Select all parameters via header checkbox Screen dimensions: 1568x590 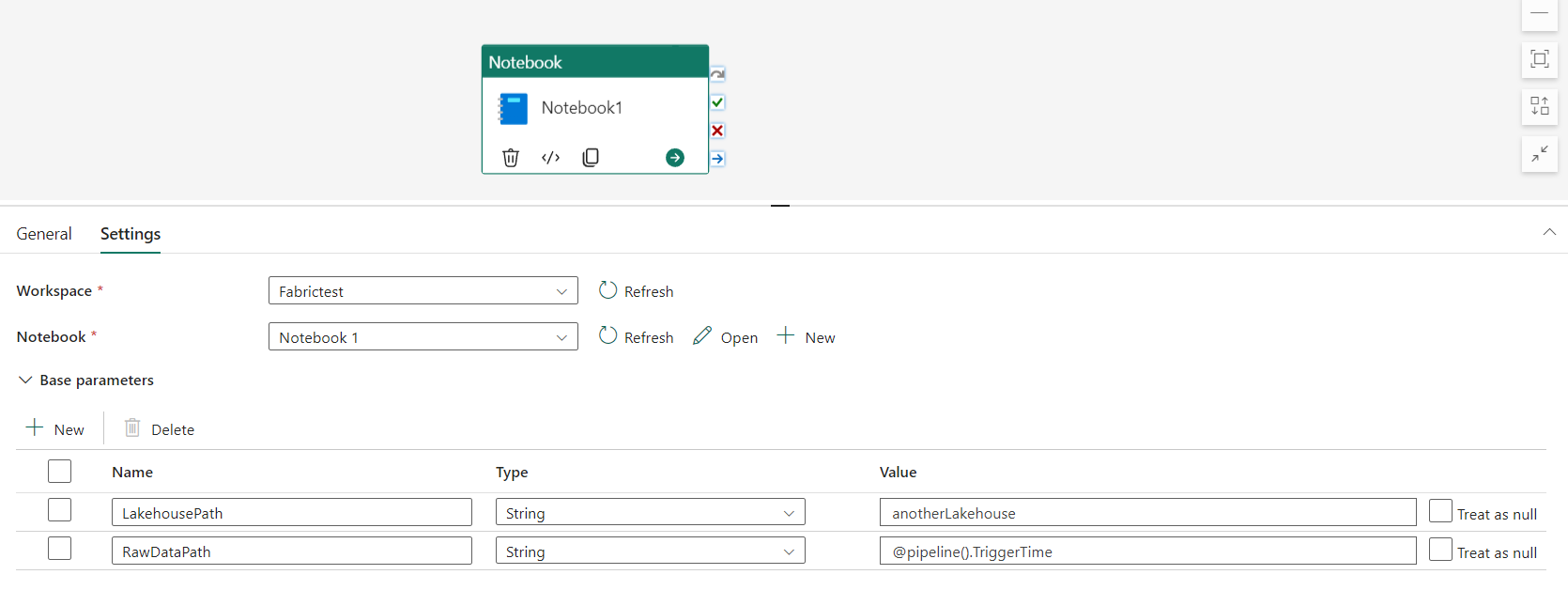point(60,472)
